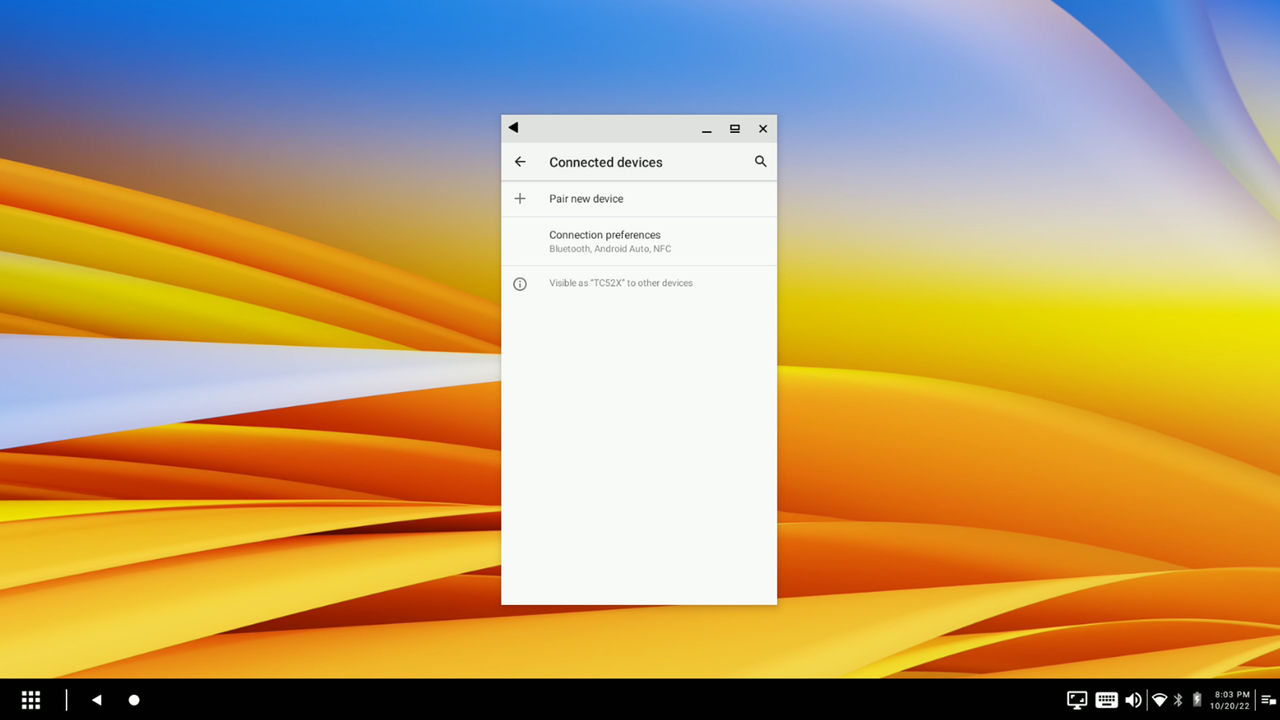Tap the taskbar back navigation triangle
This screenshot has height=720, width=1280.
click(x=97, y=700)
